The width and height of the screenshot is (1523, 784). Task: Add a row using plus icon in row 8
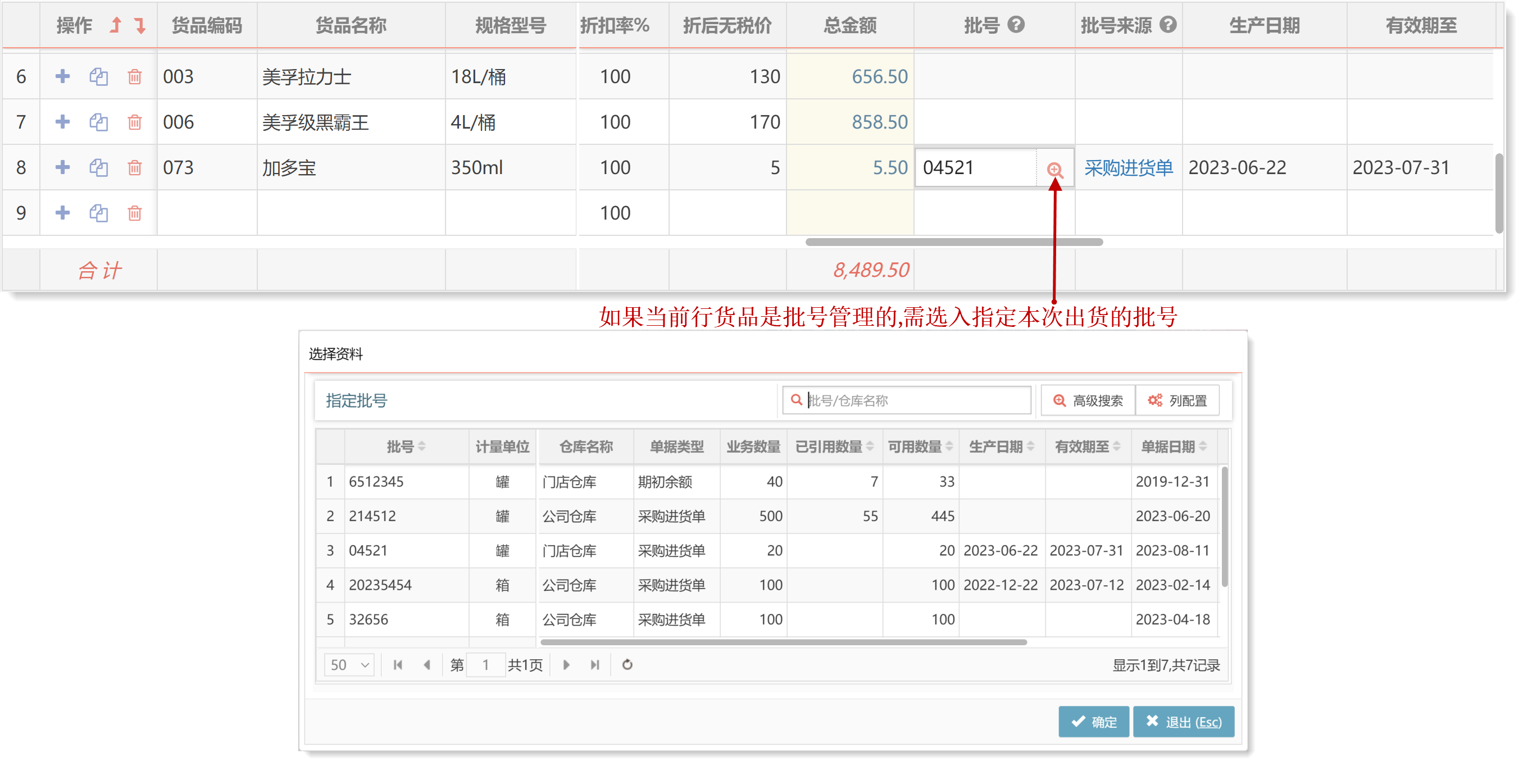[x=62, y=167]
